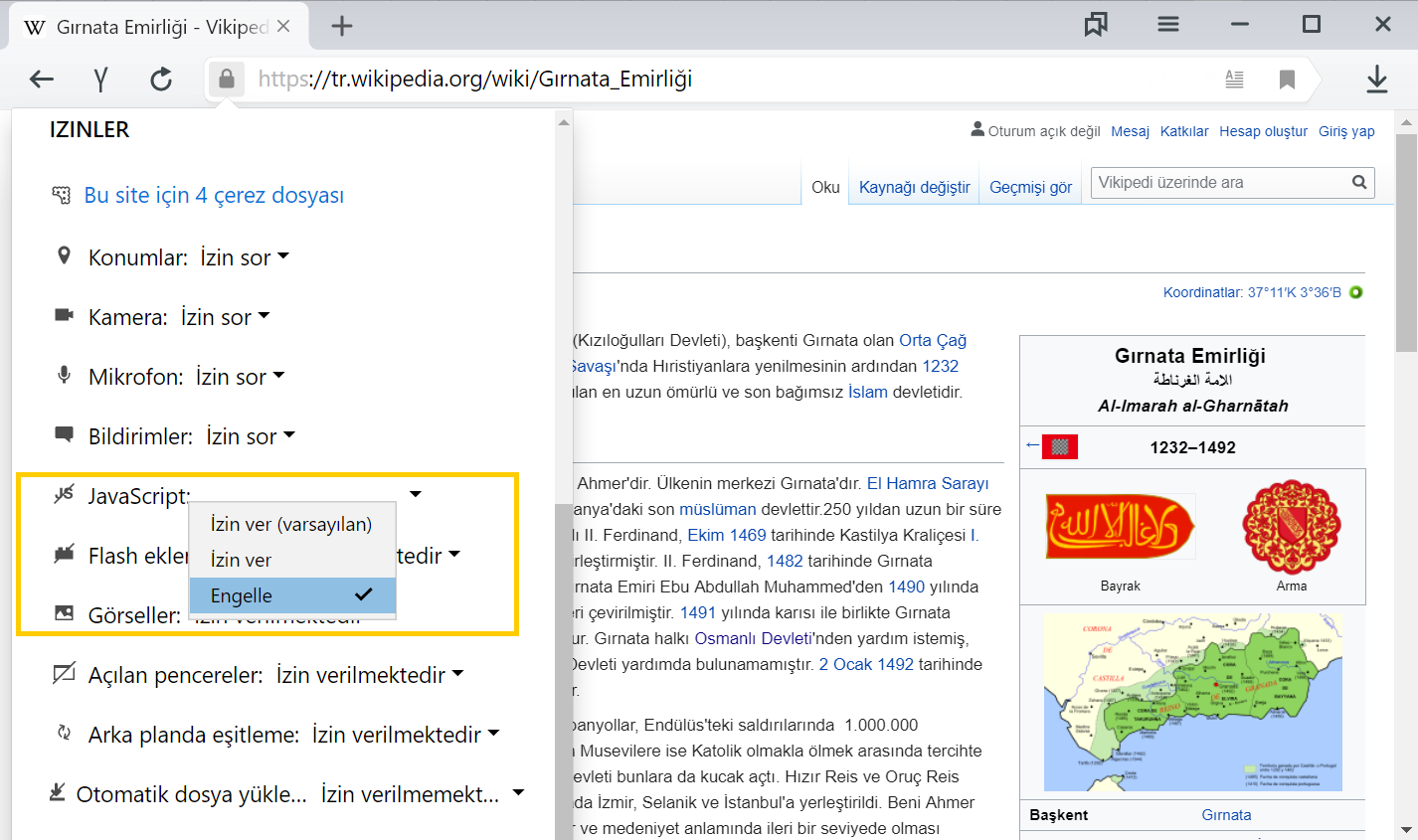Click the Katkılar link

[x=1184, y=131]
